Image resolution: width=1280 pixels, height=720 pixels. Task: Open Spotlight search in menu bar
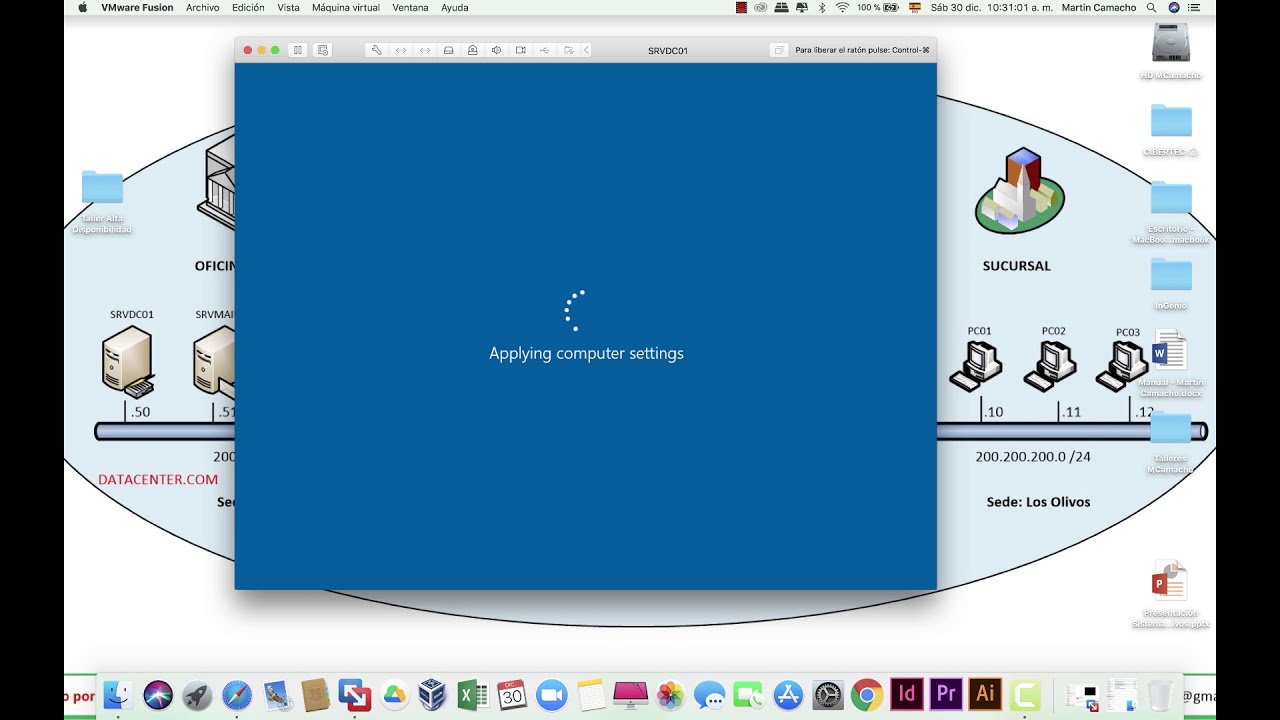(1152, 7)
